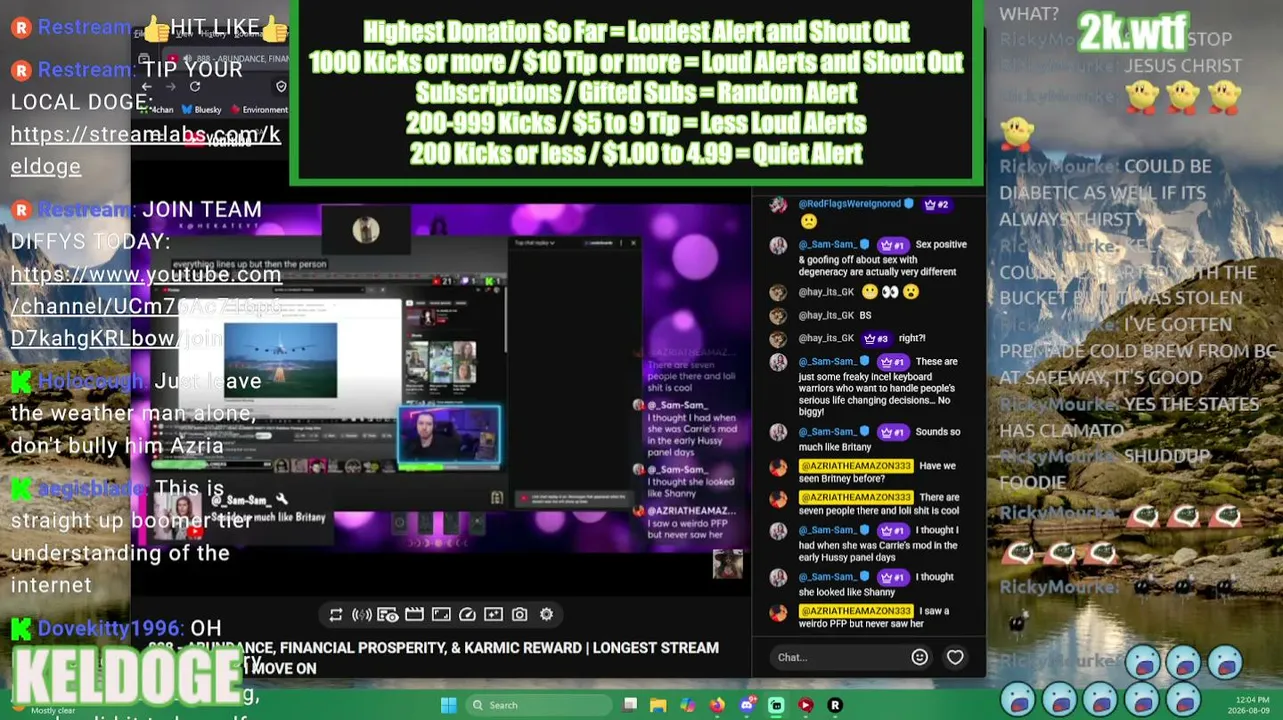The image size is (1283, 720).
Task: Open the Bluesky bookmark
Action: (201, 110)
